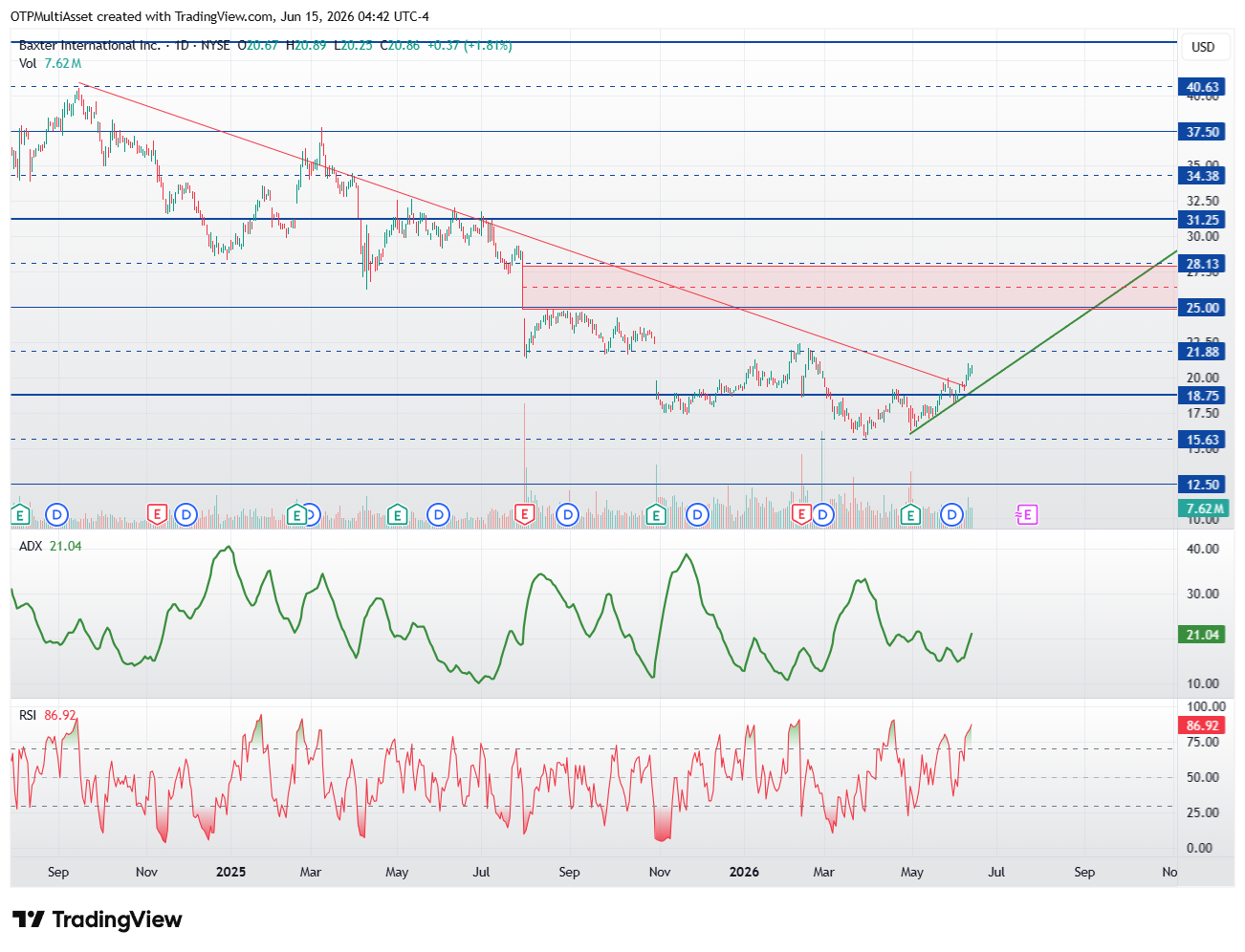Click the 40.63 price level label
This screenshot has height=952, width=1245.
(1202, 87)
